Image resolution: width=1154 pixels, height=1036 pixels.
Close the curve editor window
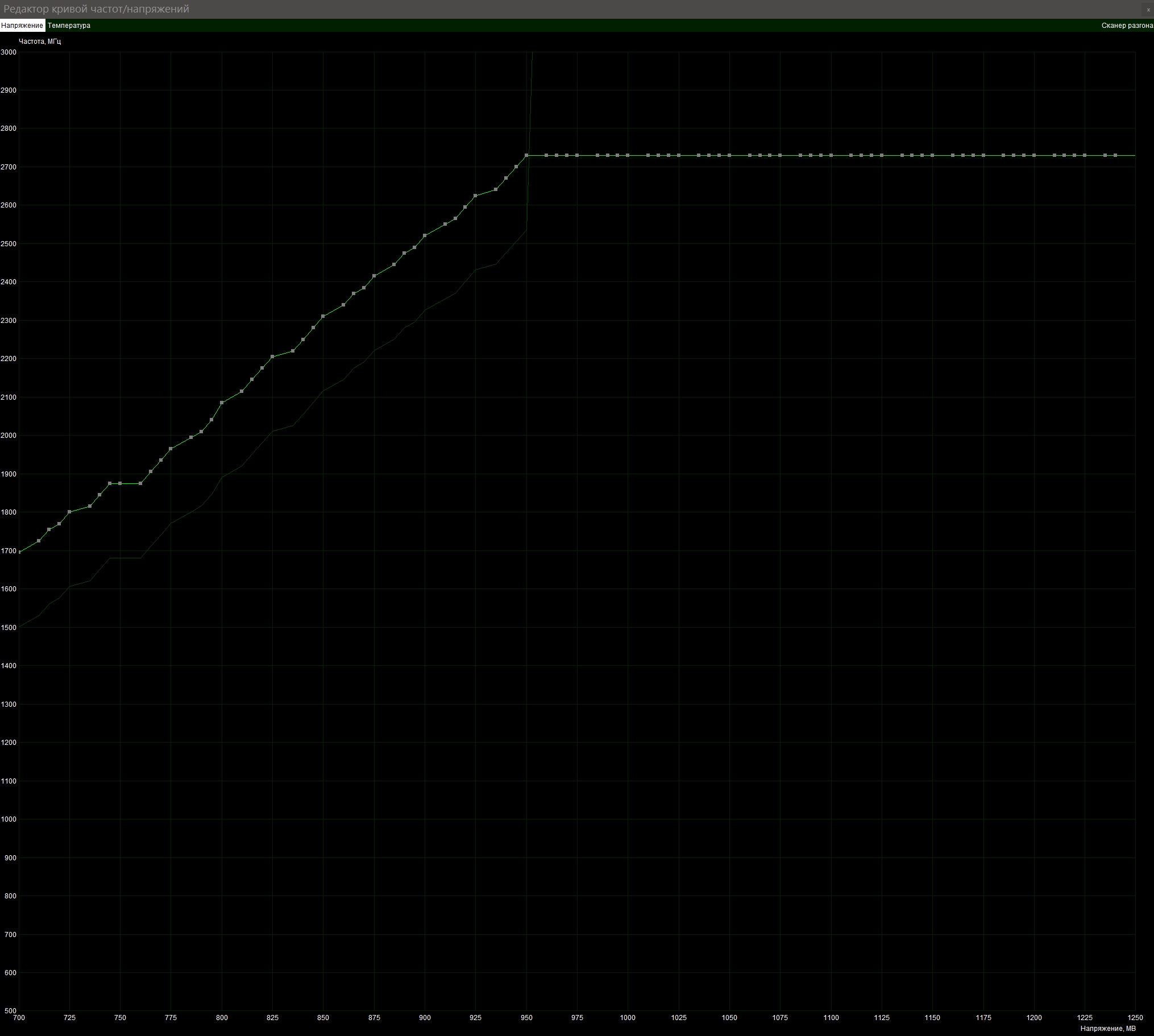pos(1148,10)
